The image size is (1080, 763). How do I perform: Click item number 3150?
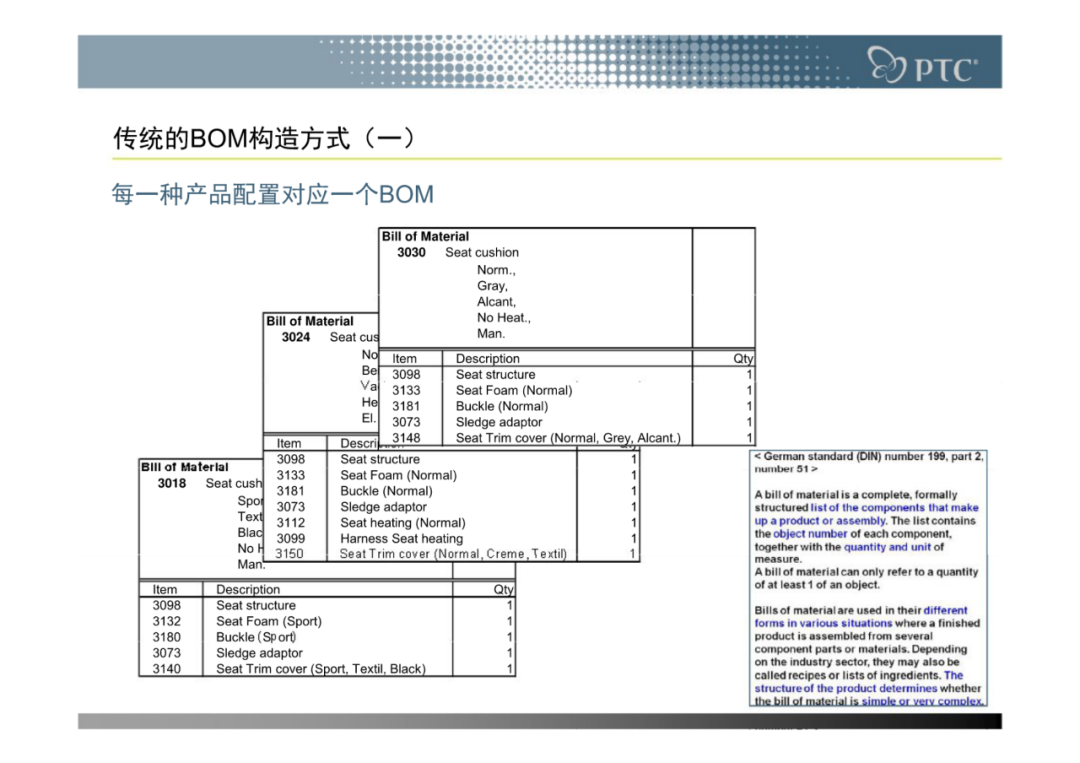coord(289,553)
